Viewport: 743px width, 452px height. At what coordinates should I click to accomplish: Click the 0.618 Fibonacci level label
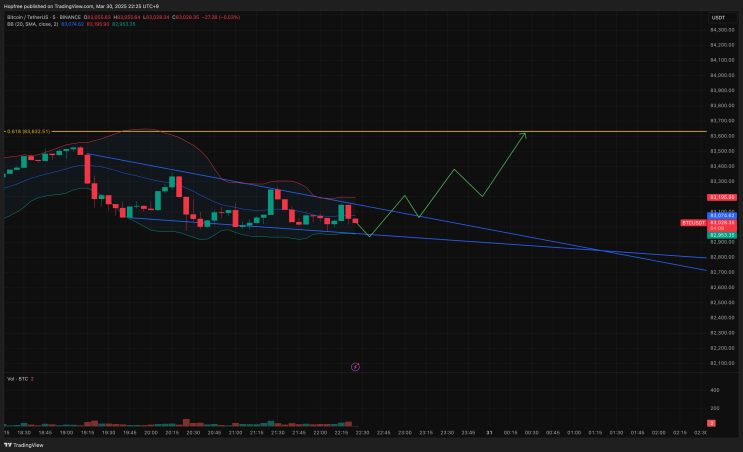(28, 131)
